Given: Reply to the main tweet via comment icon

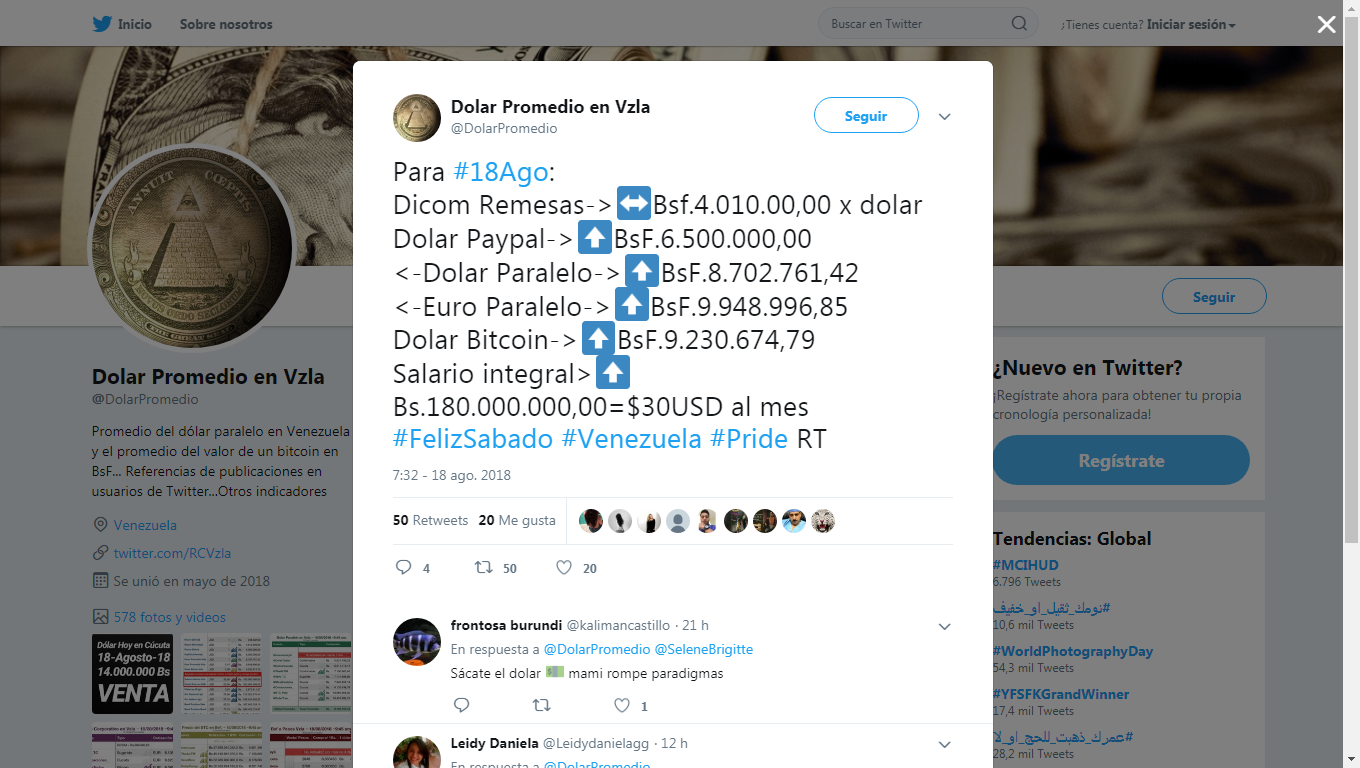Looking at the screenshot, I should pyautogui.click(x=404, y=567).
